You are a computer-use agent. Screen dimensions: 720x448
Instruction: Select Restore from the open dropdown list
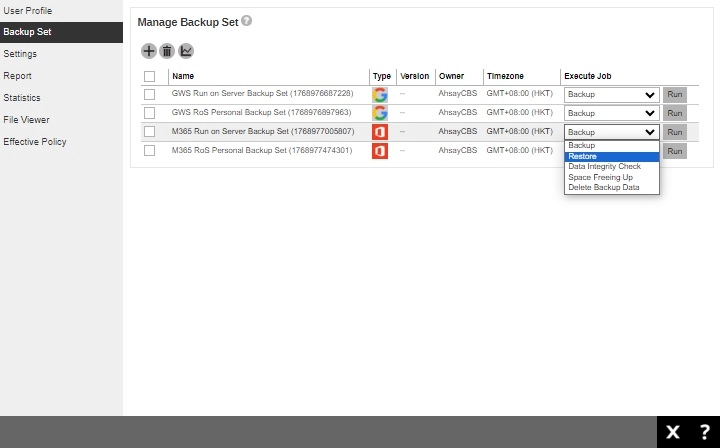pyautogui.click(x=611, y=156)
